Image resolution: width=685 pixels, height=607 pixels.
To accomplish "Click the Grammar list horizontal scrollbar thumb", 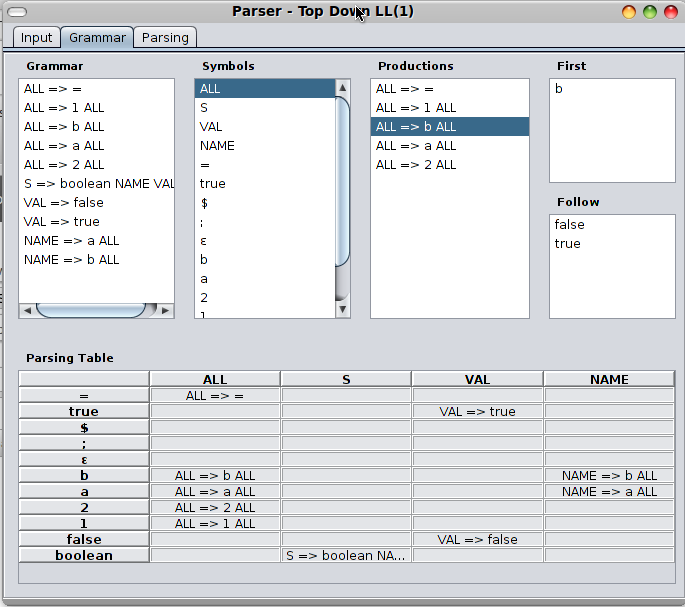I will (91, 310).
